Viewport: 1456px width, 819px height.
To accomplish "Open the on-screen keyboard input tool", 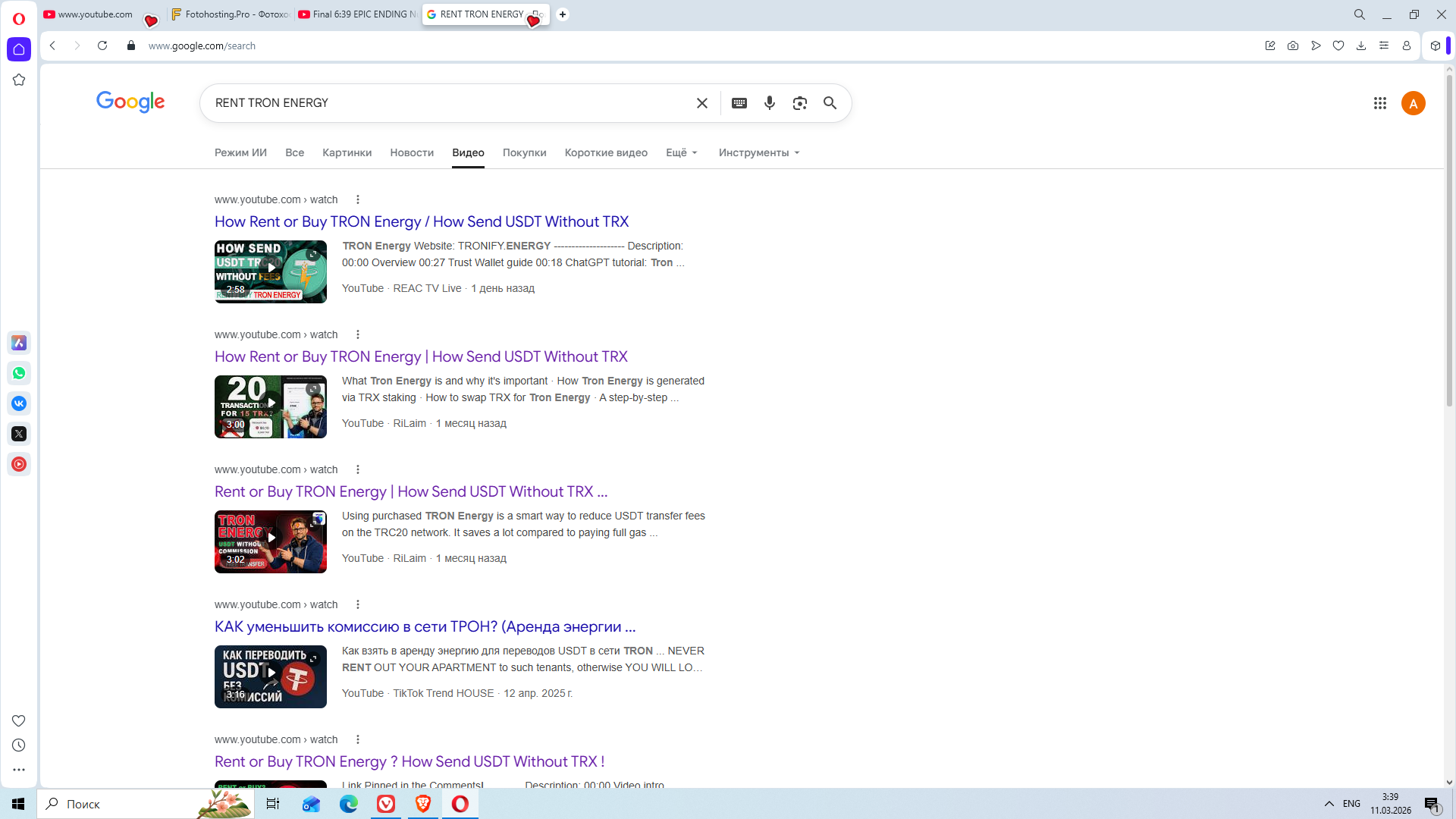I will [739, 103].
